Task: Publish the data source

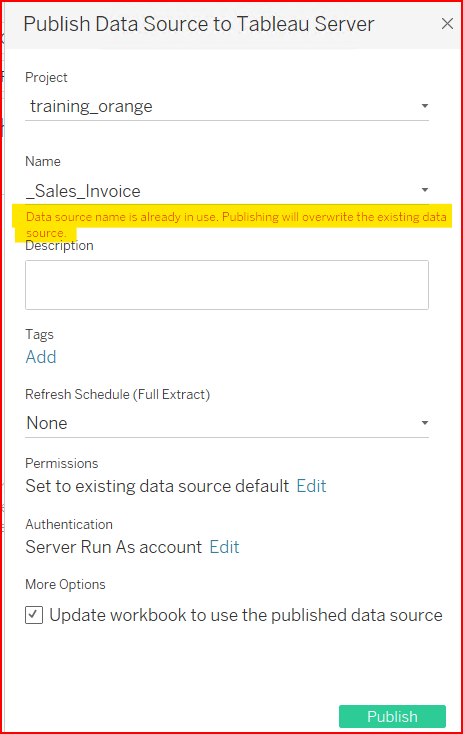Action: (x=392, y=716)
